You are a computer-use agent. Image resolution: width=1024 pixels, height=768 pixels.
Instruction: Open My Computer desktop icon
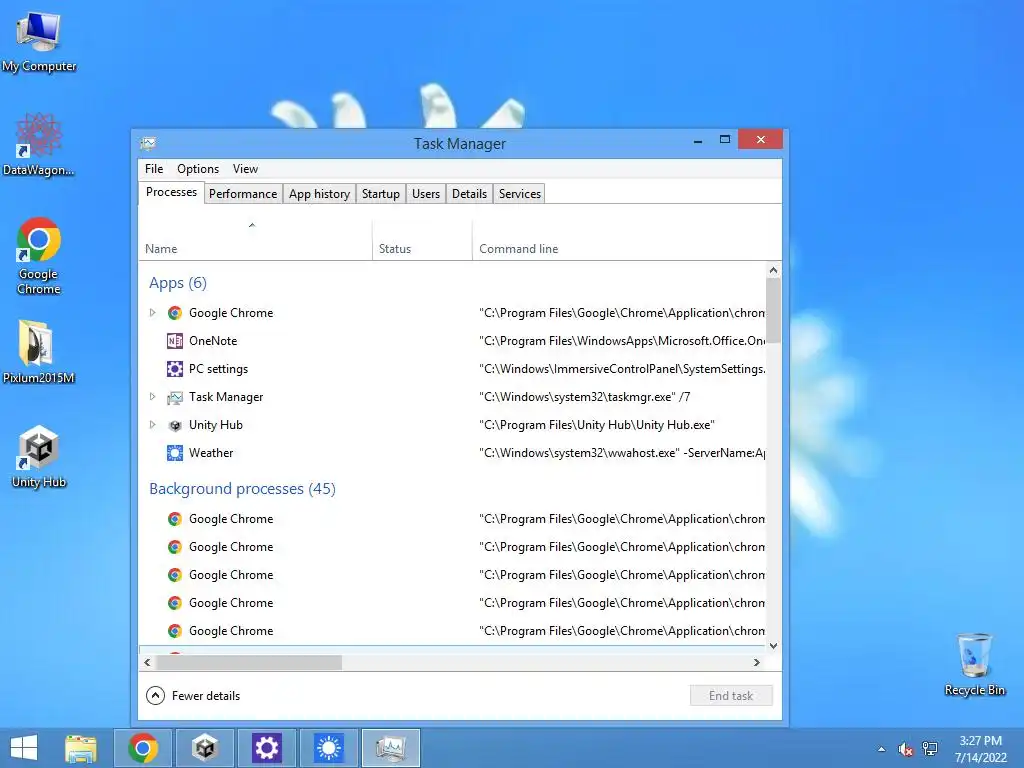click(39, 40)
